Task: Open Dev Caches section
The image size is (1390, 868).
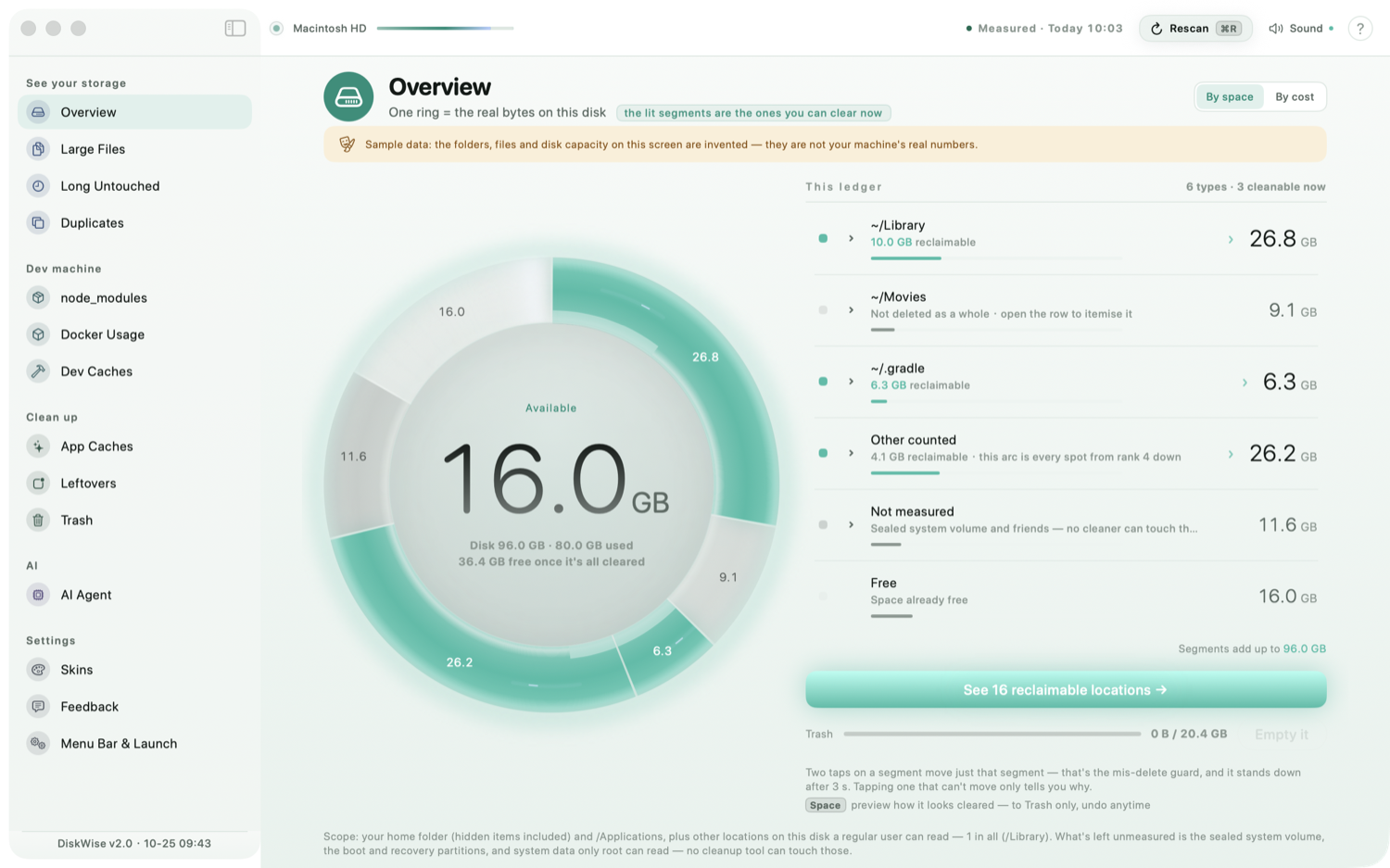Action: click(134, 371)
